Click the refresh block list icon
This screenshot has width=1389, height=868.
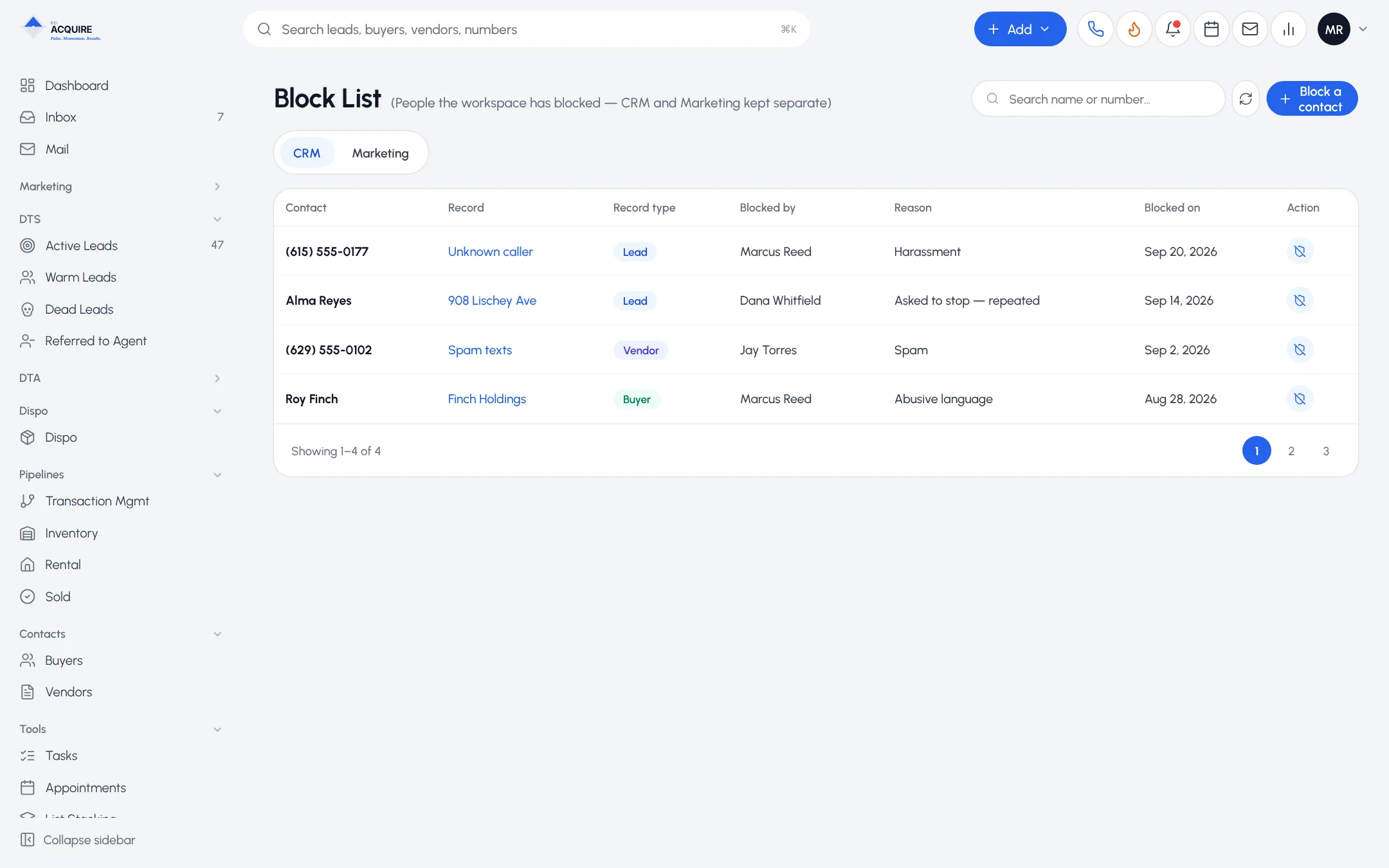pyautogui.click(x=1246, y=98)
